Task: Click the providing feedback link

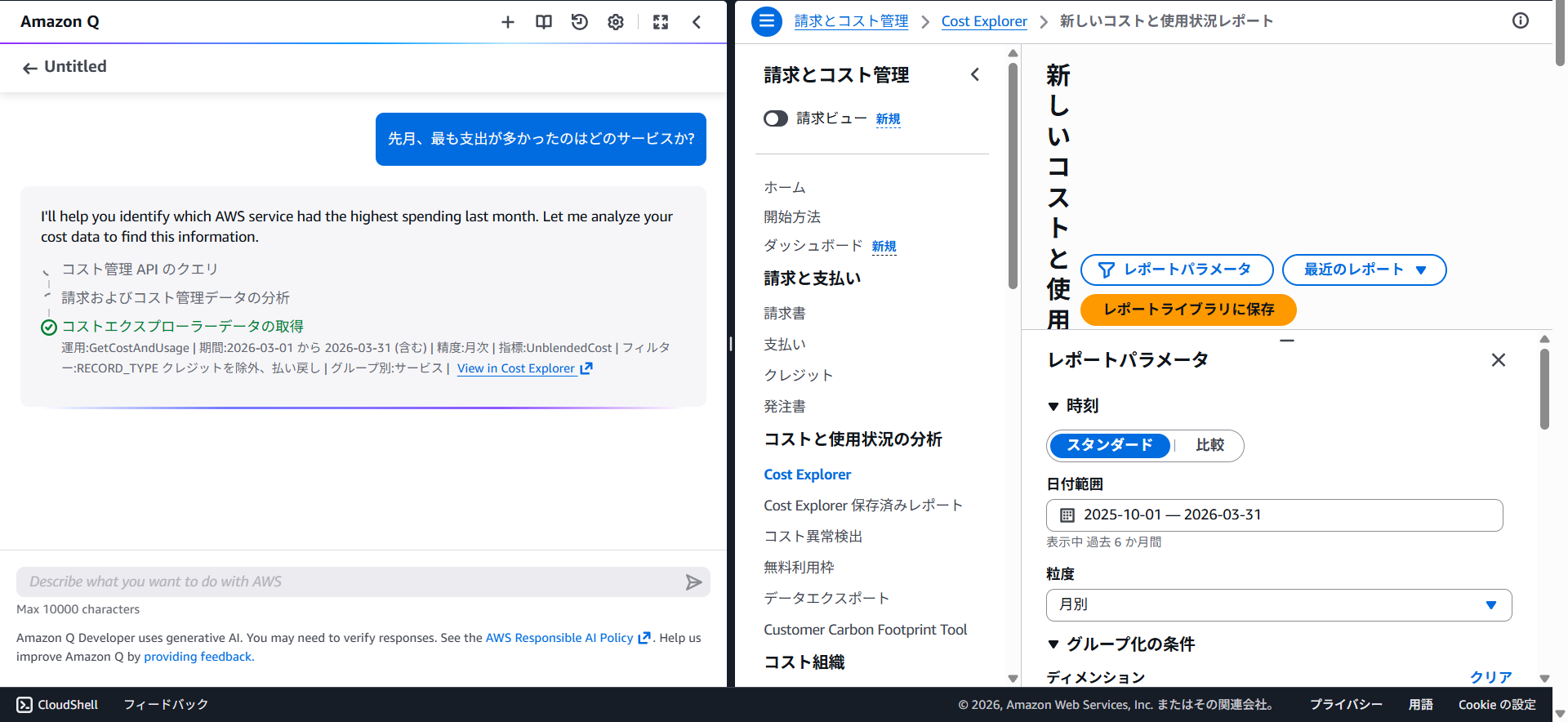Action: pyautogui.click(x=198, y=657)
